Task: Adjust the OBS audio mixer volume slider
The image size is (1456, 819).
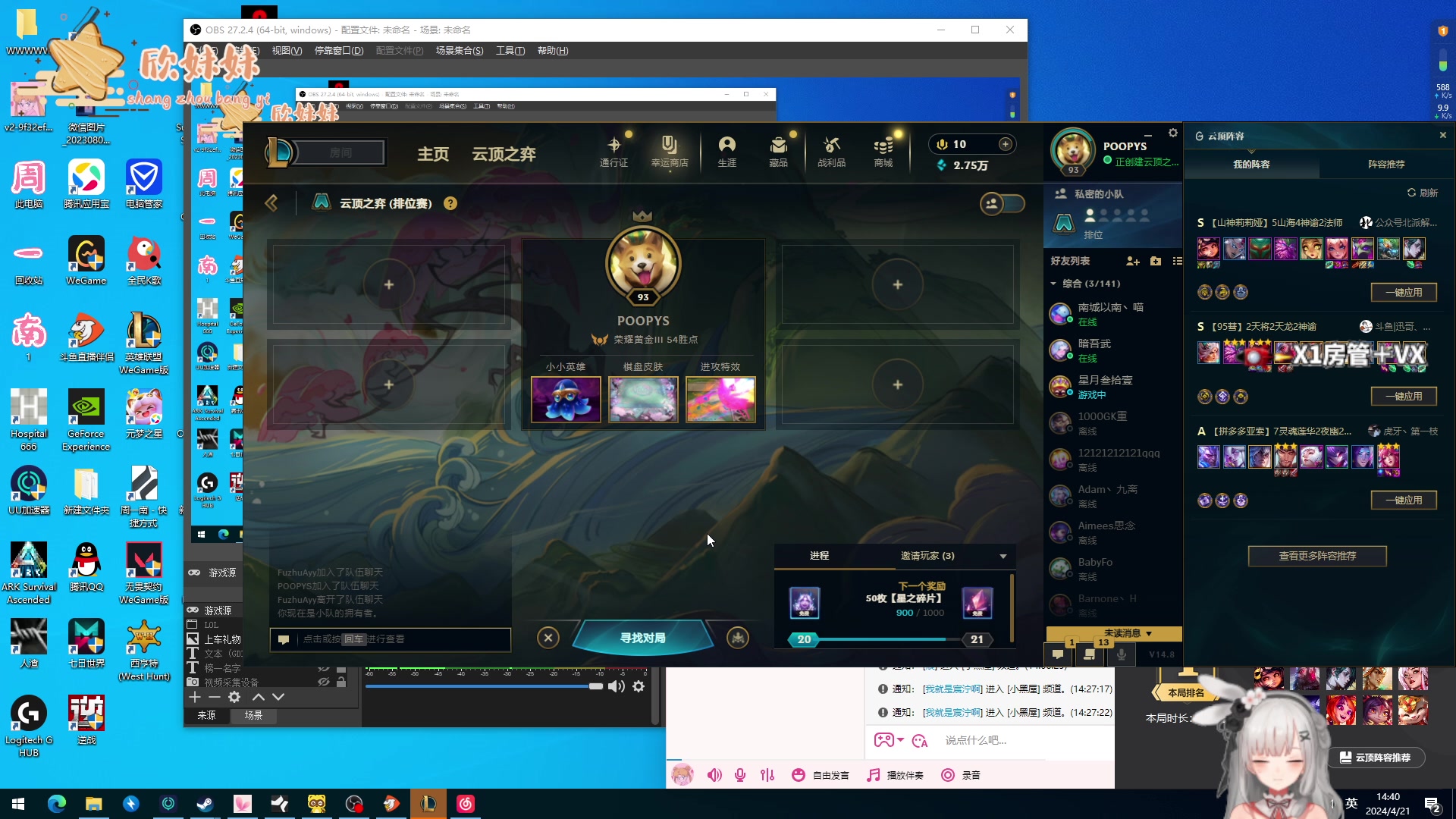Action: point(484,686)
